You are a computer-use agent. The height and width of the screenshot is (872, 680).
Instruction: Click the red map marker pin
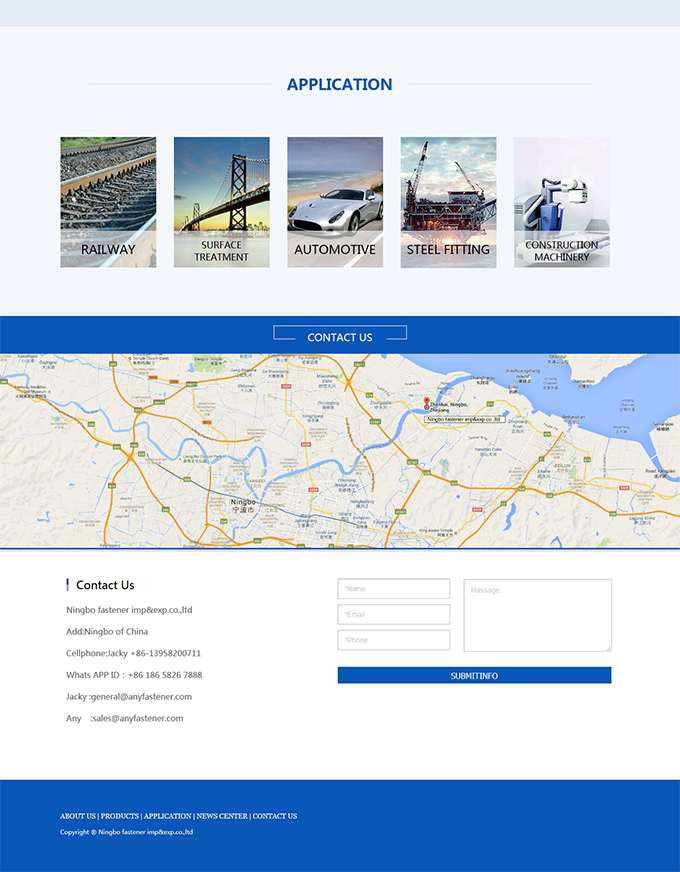click(427, 403)
